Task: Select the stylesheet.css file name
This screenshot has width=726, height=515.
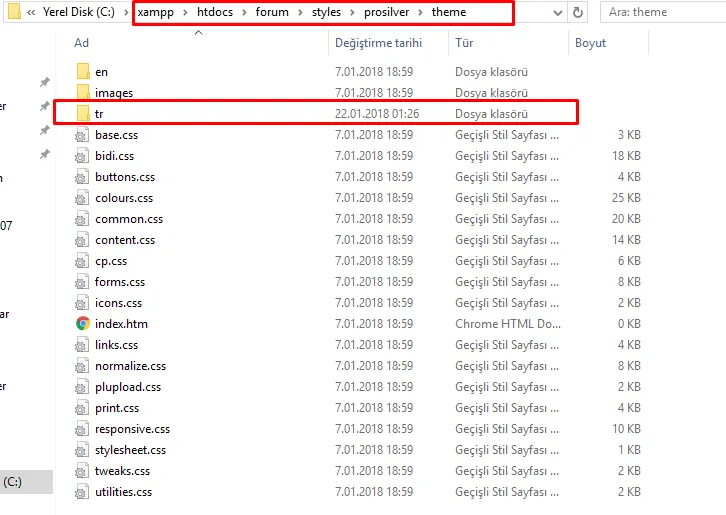Action: point(131,450)
